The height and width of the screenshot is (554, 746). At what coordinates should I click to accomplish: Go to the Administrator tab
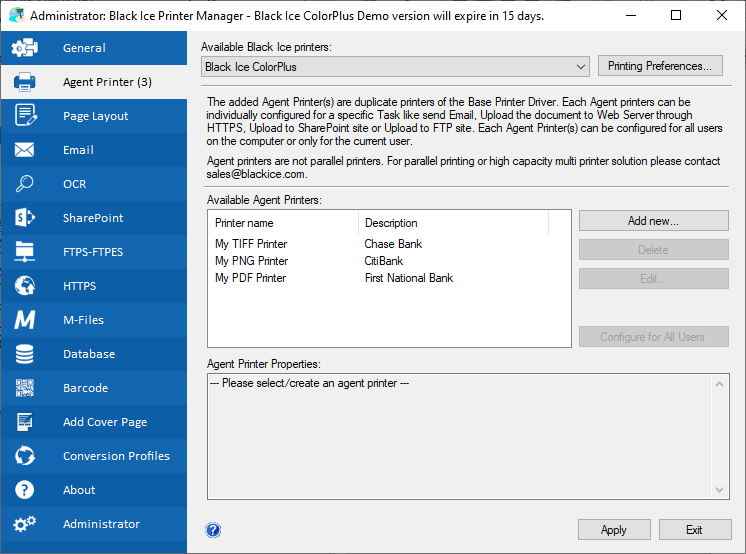pyautogui.click(x=101, y=524)
